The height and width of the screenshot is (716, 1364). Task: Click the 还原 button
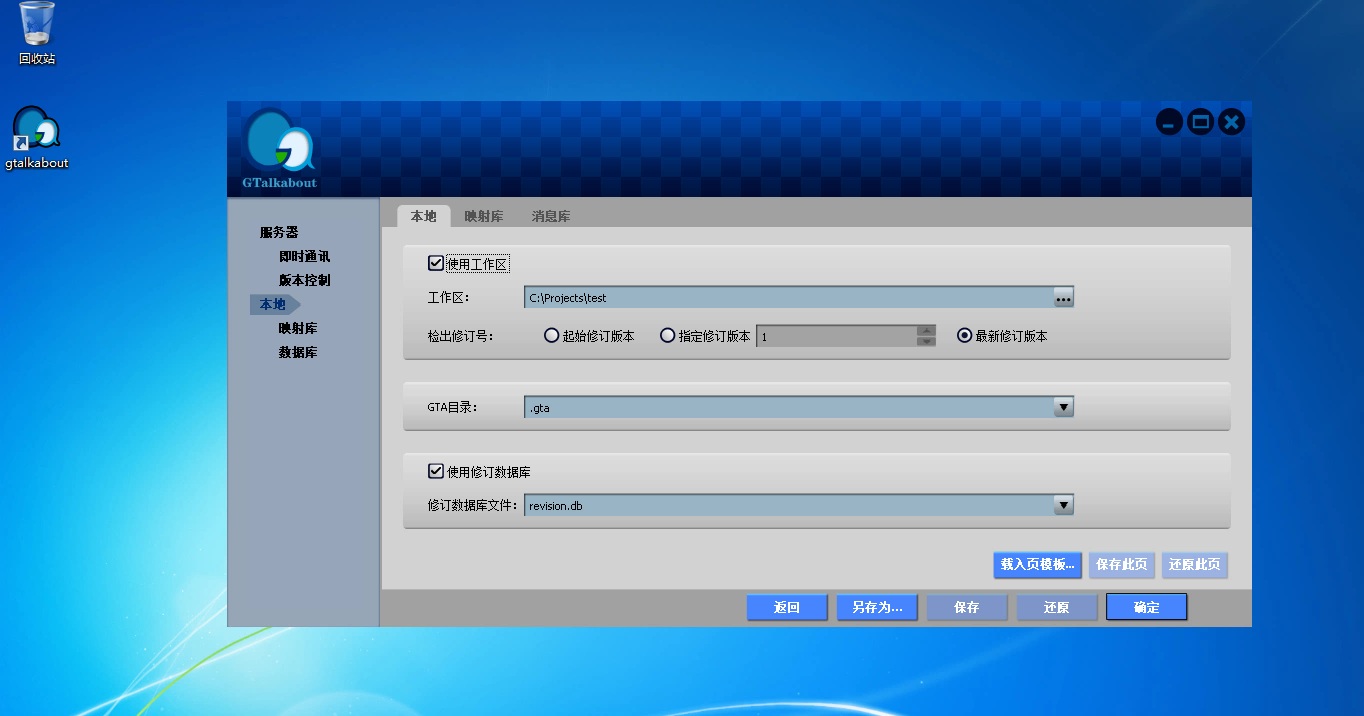point(1057,607)
